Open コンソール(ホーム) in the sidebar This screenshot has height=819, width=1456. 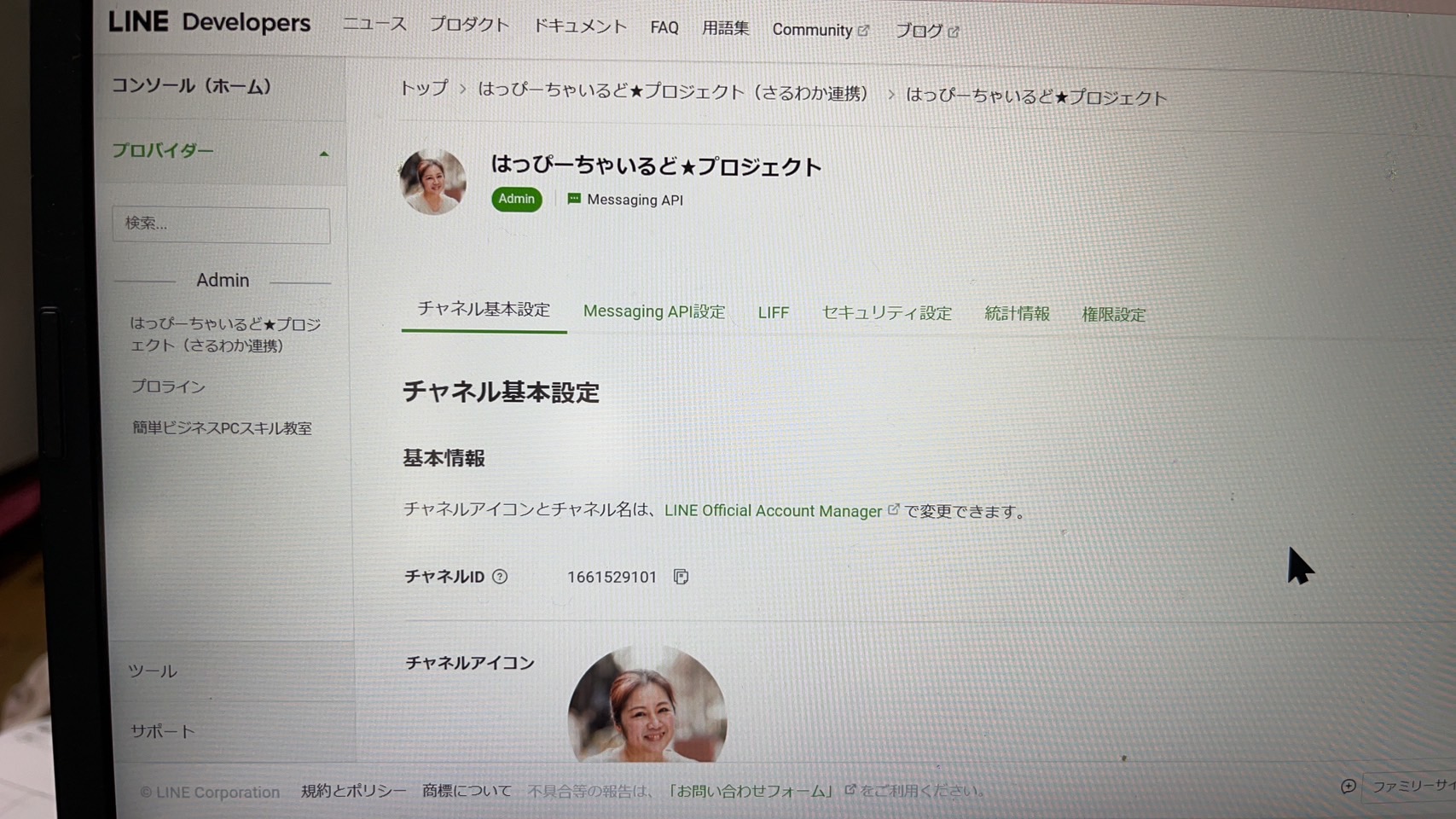pos(192,85)
